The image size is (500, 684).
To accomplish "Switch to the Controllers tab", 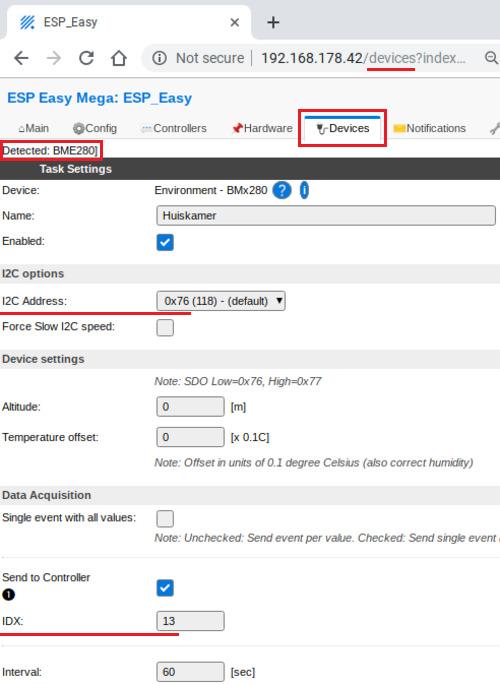I will tap(174, 128).
